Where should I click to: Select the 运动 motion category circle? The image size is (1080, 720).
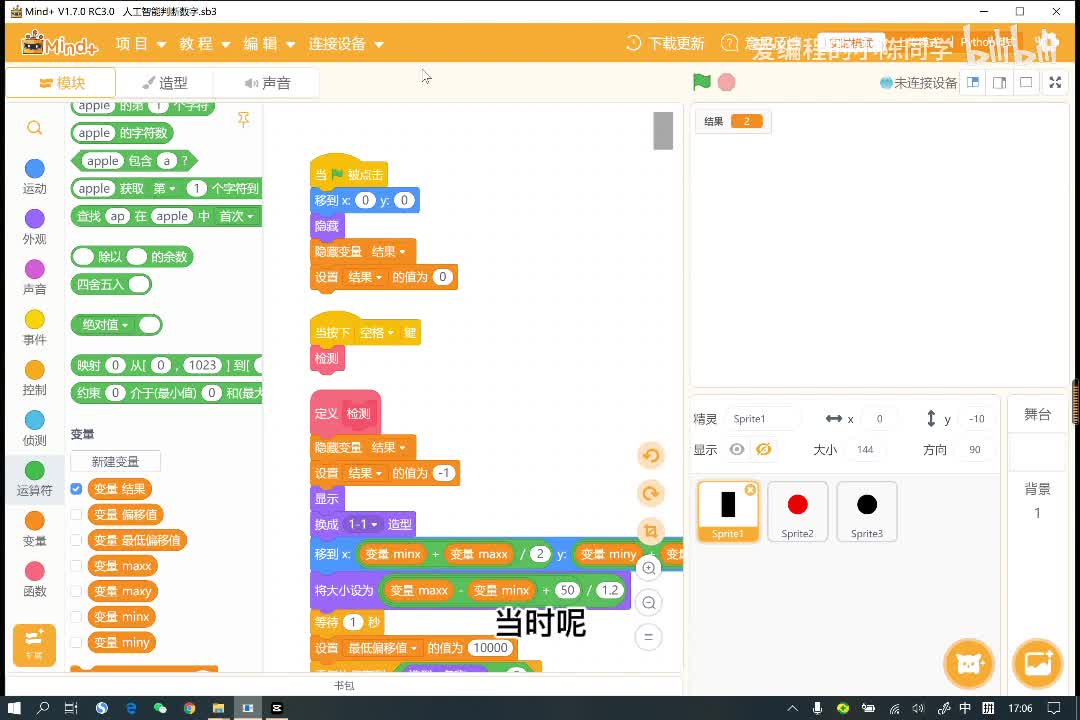point(34,169)
